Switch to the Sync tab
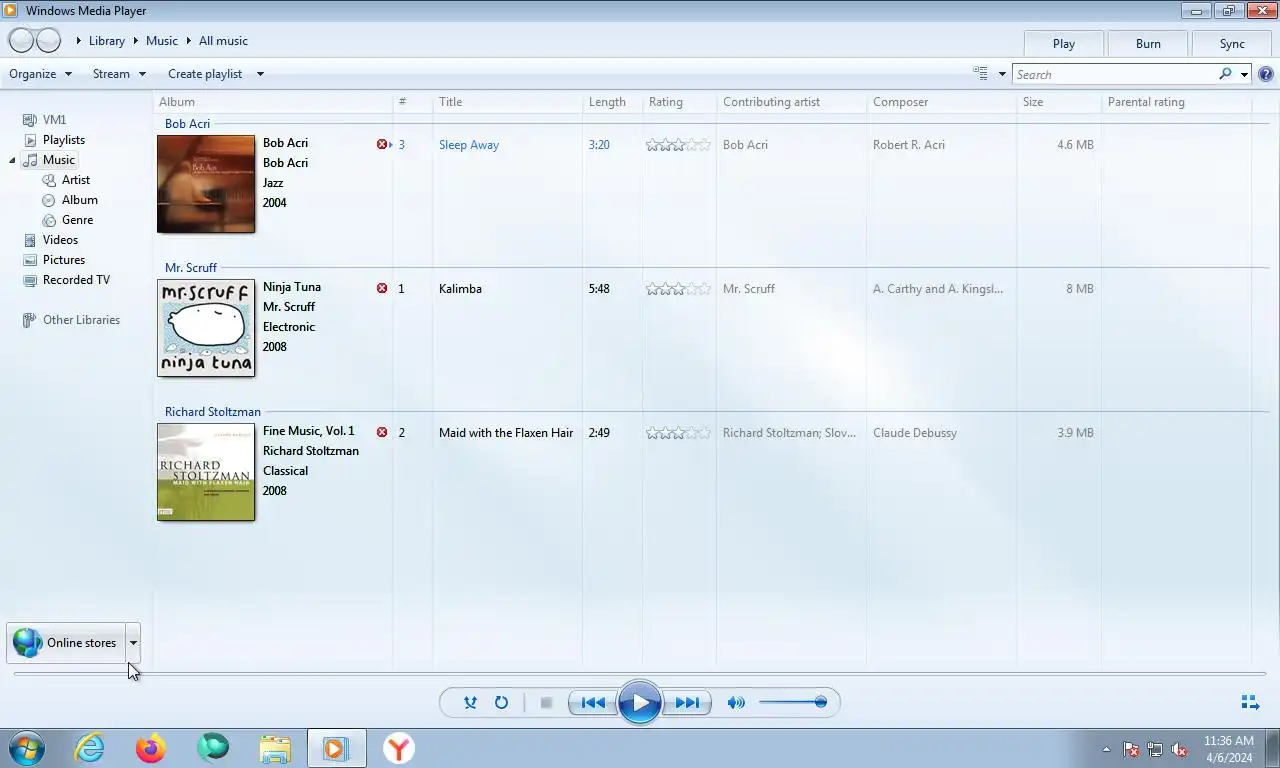 [1232, 44]
